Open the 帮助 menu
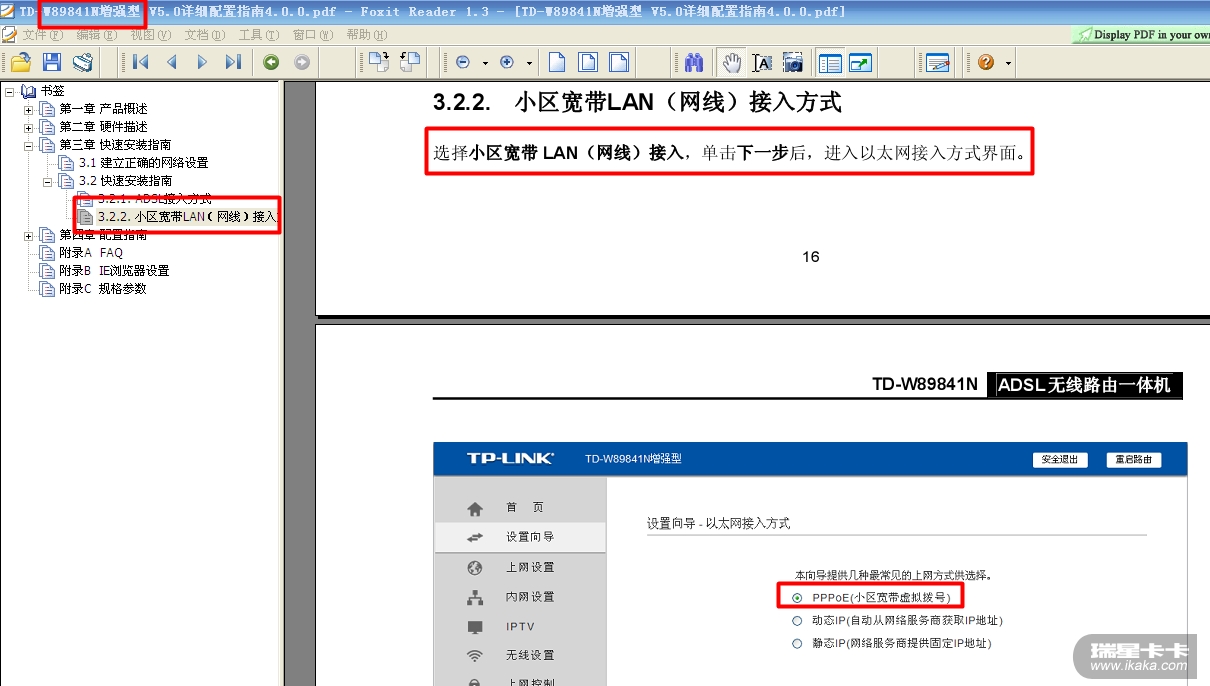This screenshot has width=1210, height=686. [x=366, y=35]
